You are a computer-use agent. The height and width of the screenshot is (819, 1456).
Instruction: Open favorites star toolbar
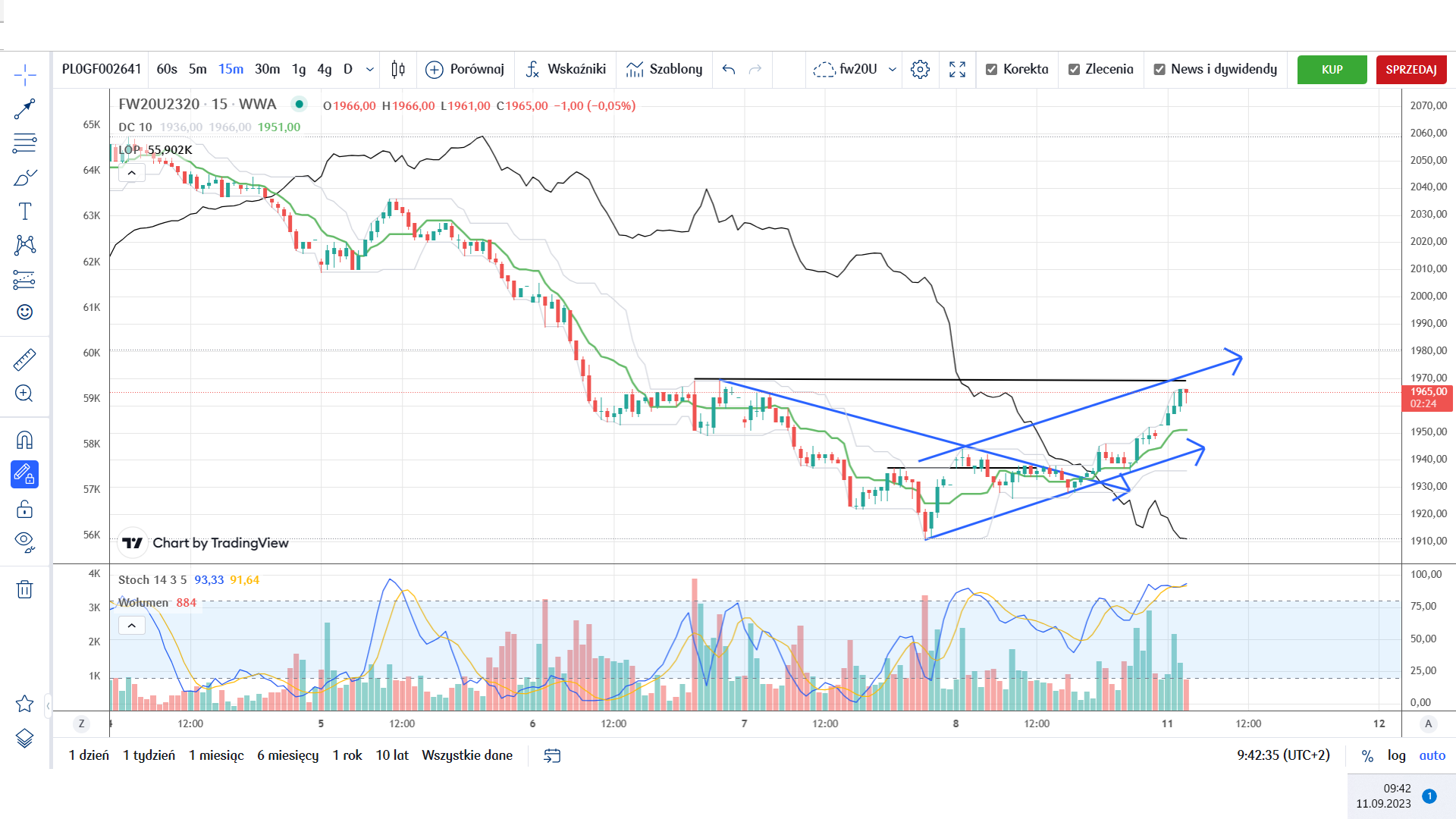[x=25, y=704]
